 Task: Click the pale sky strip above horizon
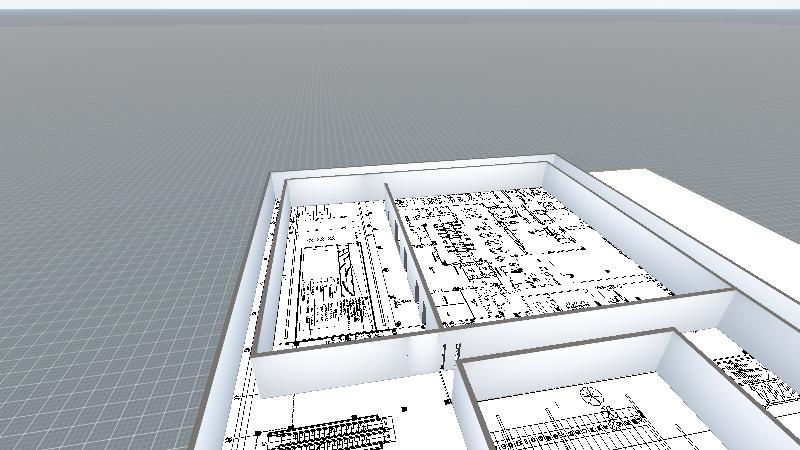coord(400,5)
